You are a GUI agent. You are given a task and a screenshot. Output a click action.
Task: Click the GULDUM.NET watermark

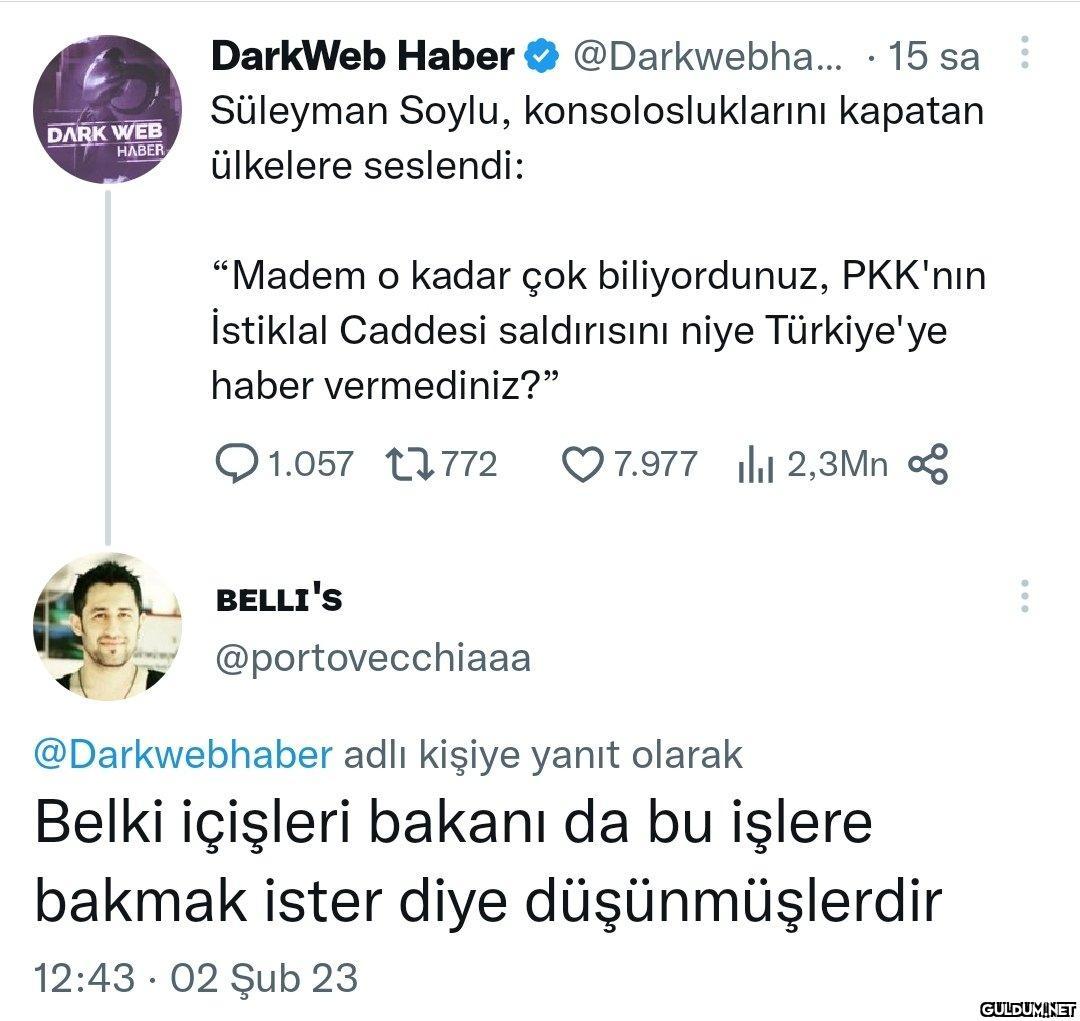[1028, 1009]
